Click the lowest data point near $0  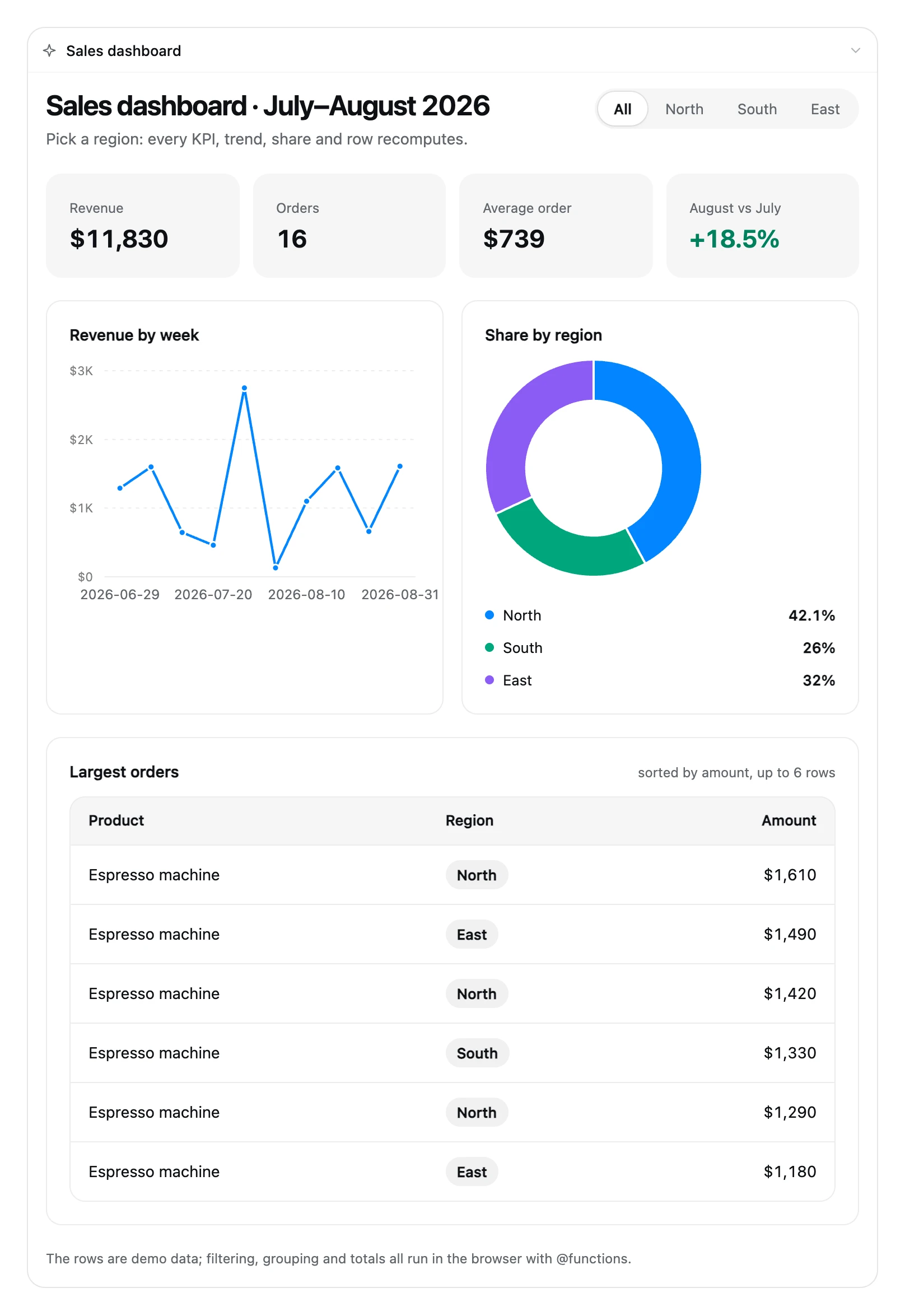276,567
